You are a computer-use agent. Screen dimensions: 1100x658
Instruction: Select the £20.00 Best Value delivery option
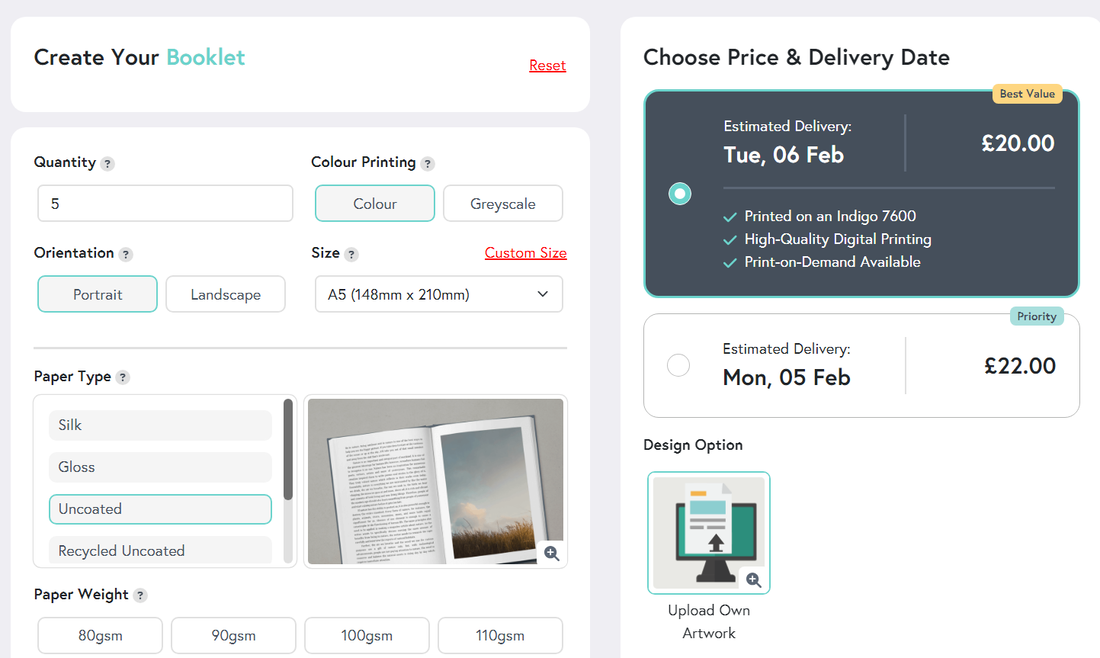click(x=680, y=194)
